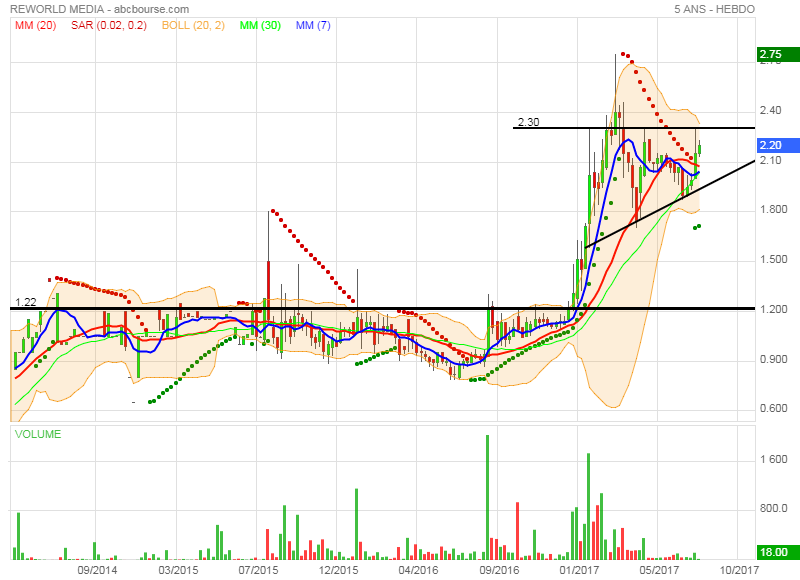Viewport: 800px width, 580px height.
Task: Click the 0.900 price axis label
Action: (773, 359)
